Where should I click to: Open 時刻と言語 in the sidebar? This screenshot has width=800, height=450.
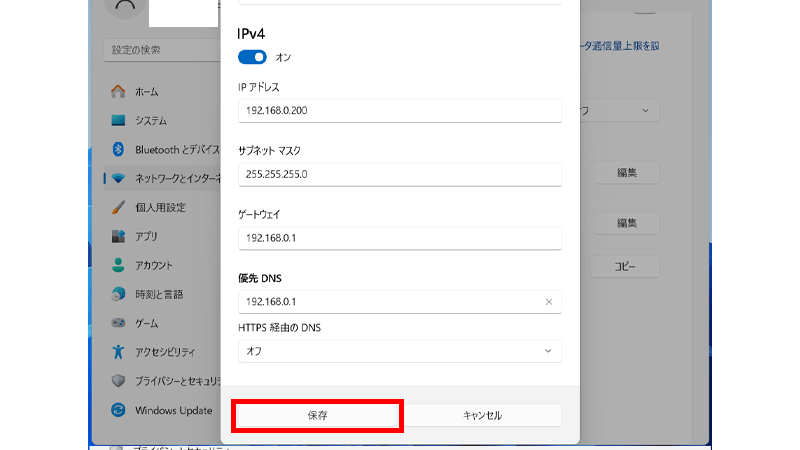pos(161,294)
